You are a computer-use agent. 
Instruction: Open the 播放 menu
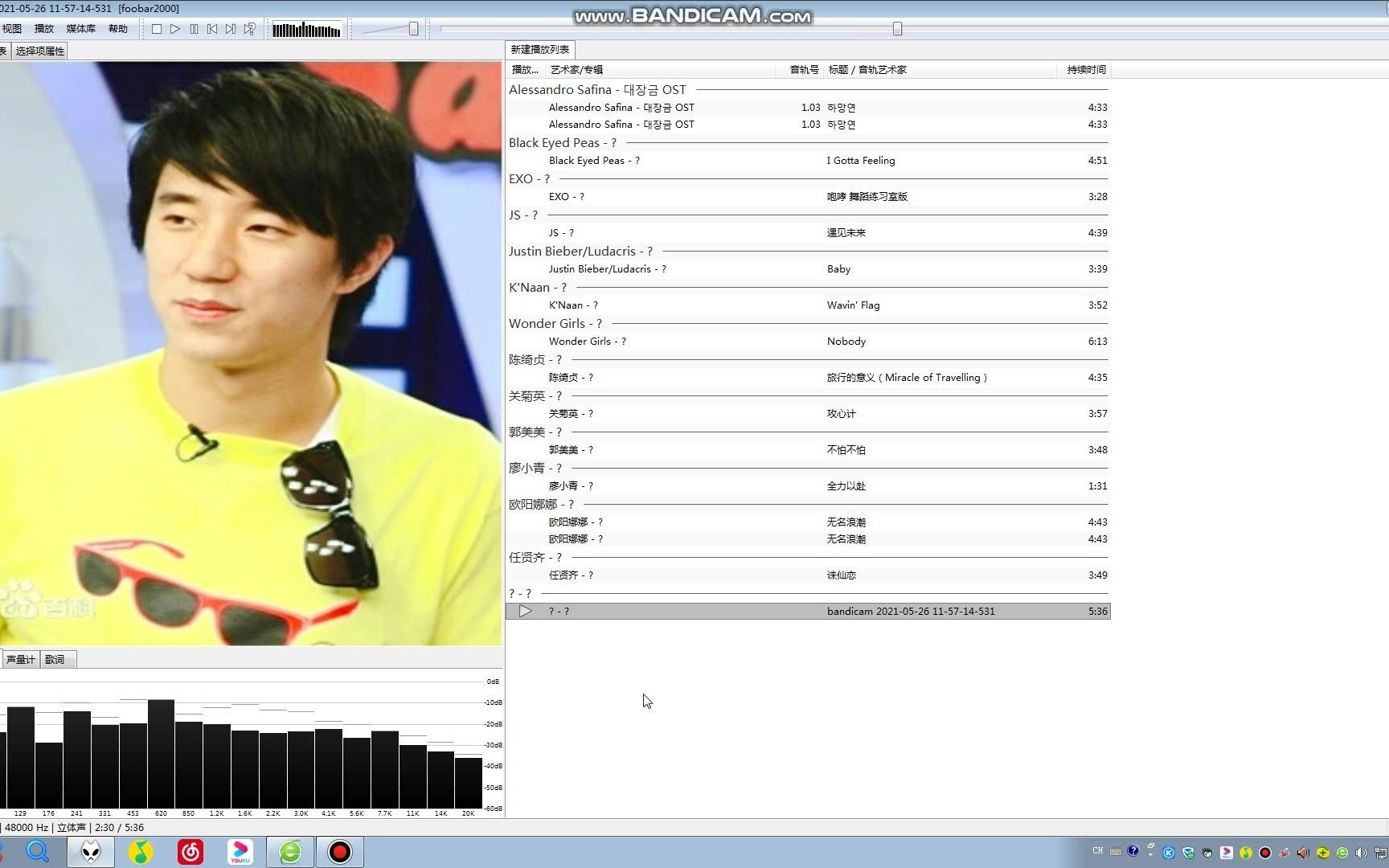coord(44,29)
